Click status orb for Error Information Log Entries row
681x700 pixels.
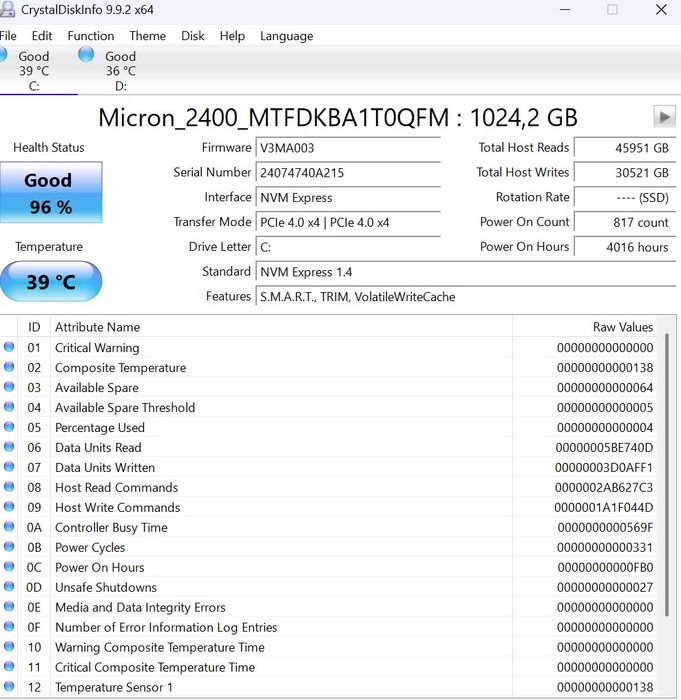point(9,626)
